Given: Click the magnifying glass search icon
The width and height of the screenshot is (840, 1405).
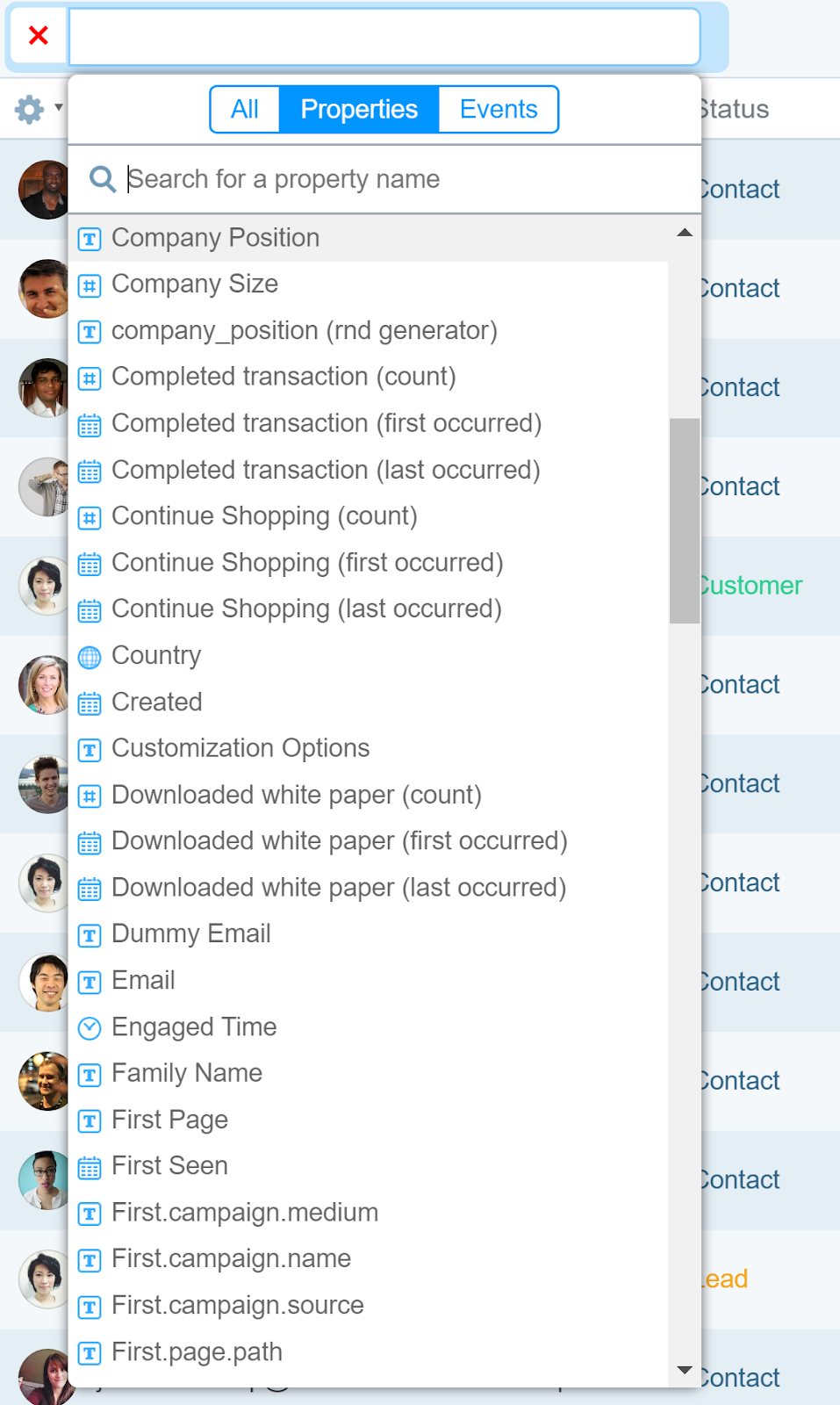Looking at the screenshot, I should pos(103,179).
